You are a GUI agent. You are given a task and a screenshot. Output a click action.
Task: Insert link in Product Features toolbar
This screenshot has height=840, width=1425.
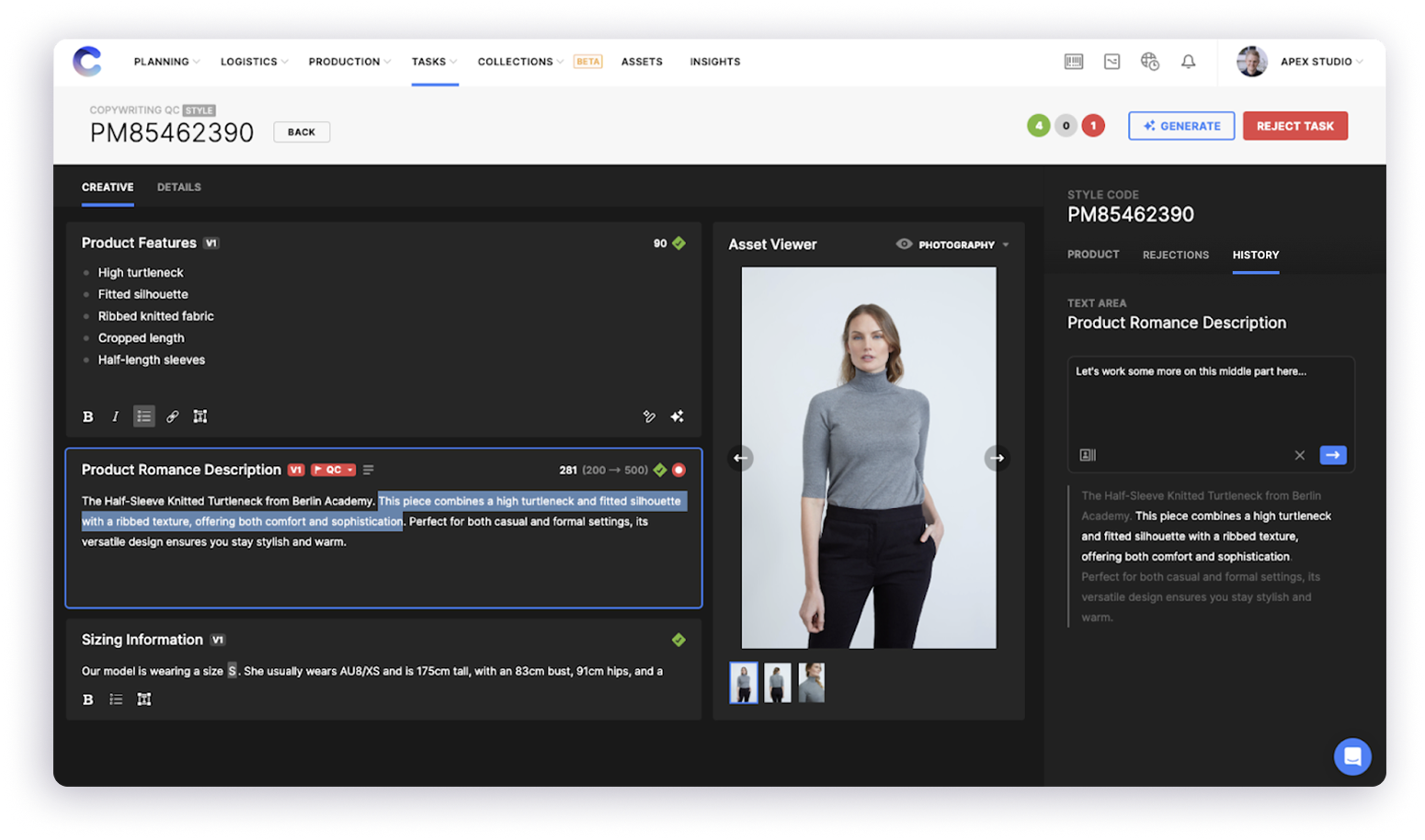(x=172, y=416)
